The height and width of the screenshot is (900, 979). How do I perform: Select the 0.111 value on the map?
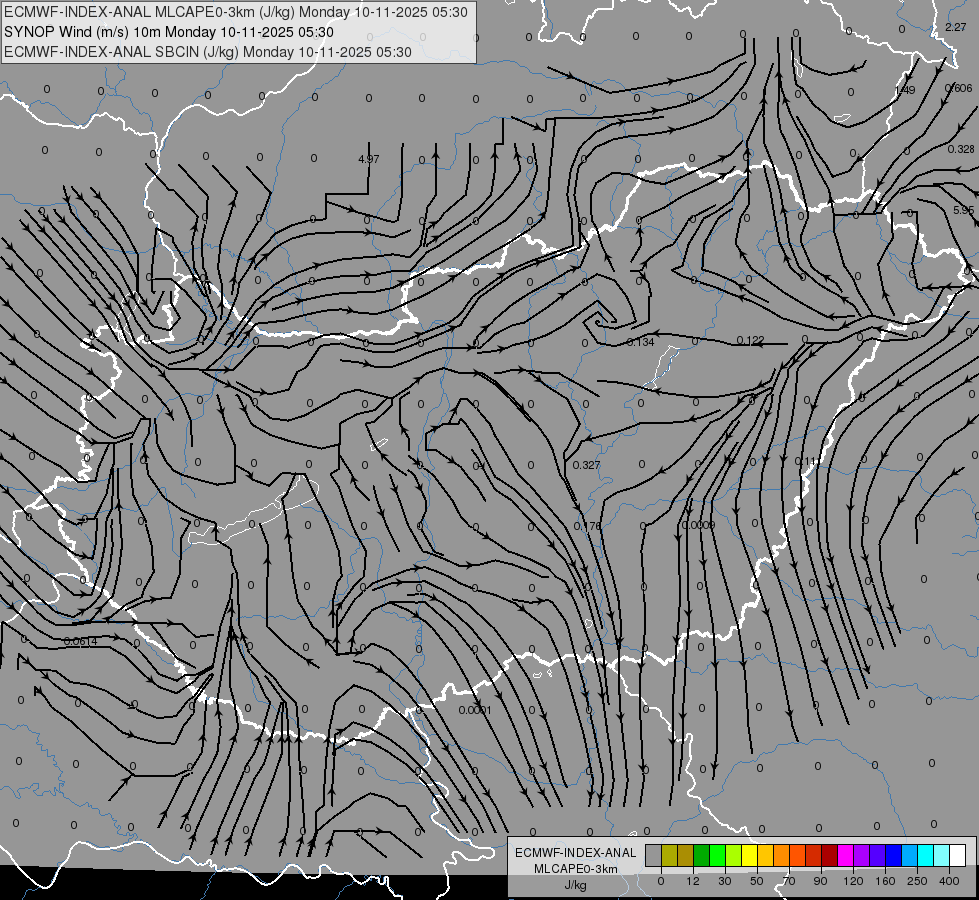pyautogui.click(x=808, y=462)
